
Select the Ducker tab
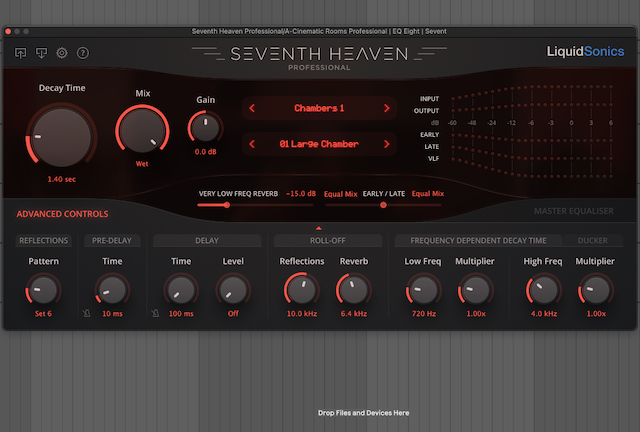click(x=593, y=240)
